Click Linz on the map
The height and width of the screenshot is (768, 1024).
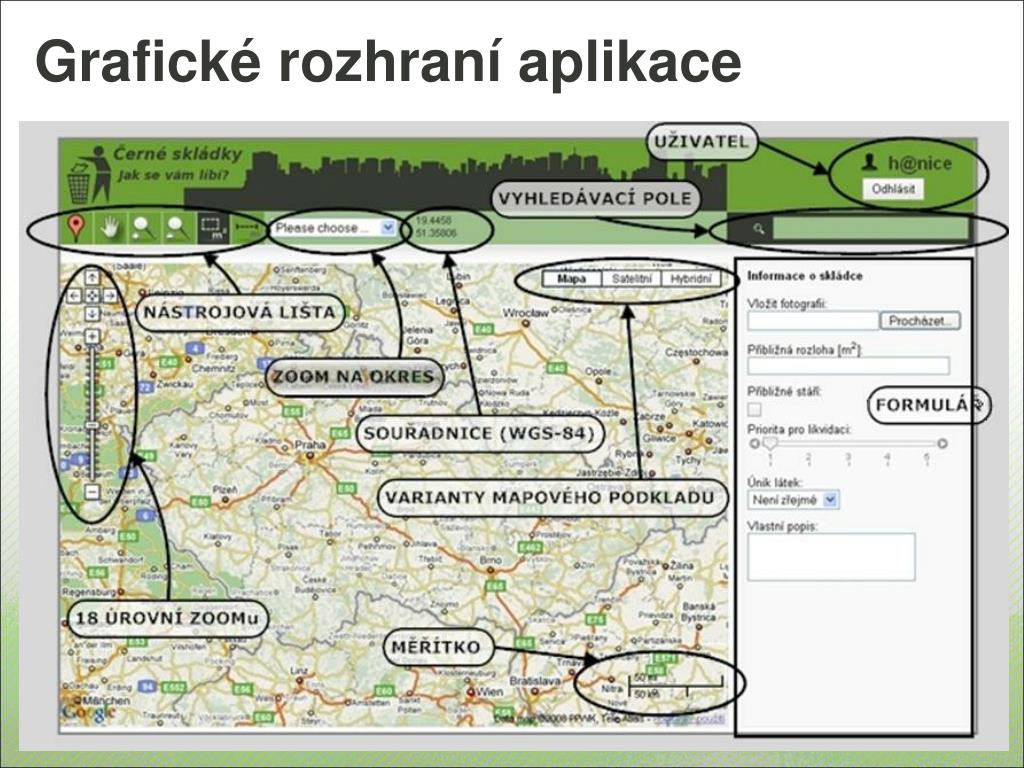pyautogui.click(x=299, y=671)
